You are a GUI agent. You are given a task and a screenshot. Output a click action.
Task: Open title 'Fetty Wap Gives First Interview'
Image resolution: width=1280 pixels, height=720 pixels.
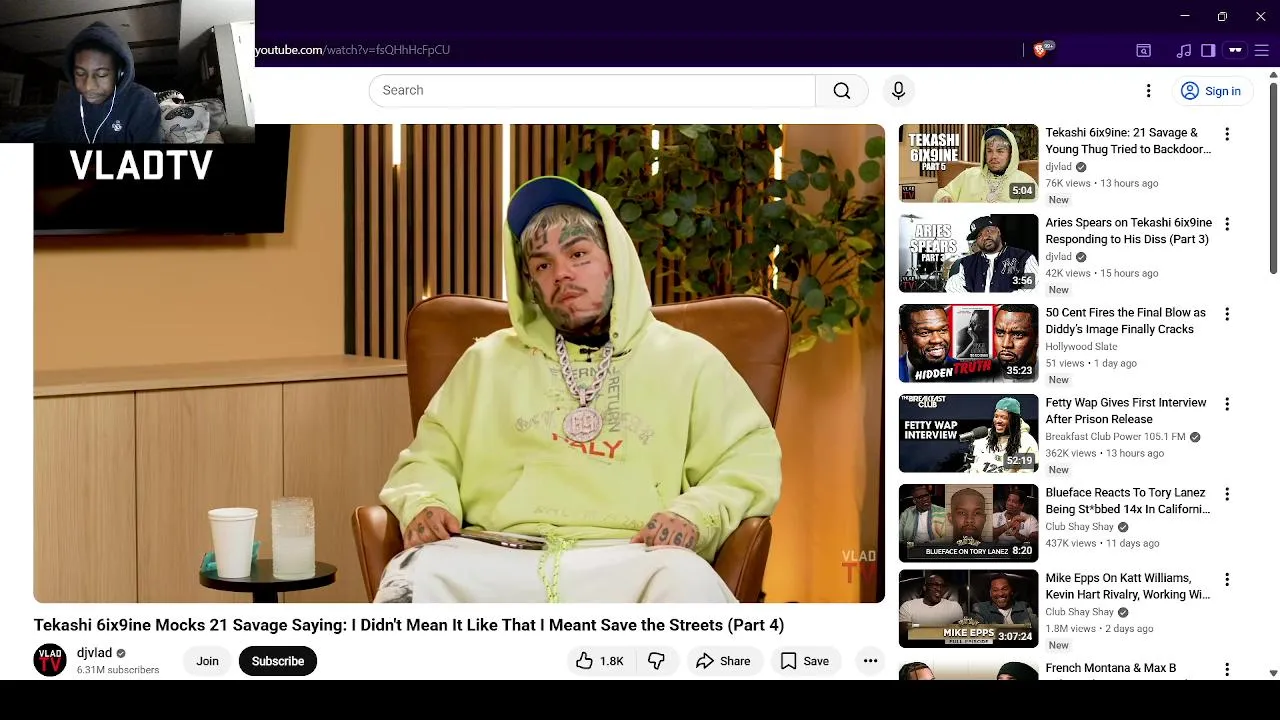pyautogui.click(x=1126, y=411)
